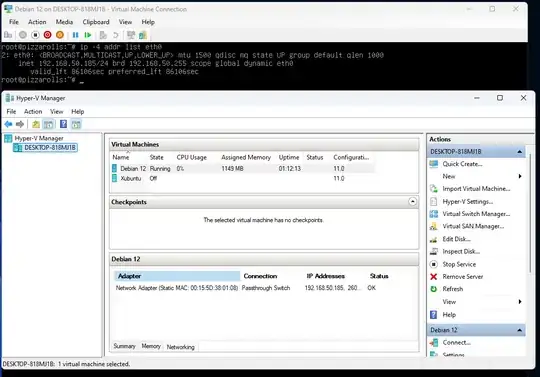540x377 pixels.
Task: Open the Action menu in Hyper-V Manager
Action: [x=33, y=112]
